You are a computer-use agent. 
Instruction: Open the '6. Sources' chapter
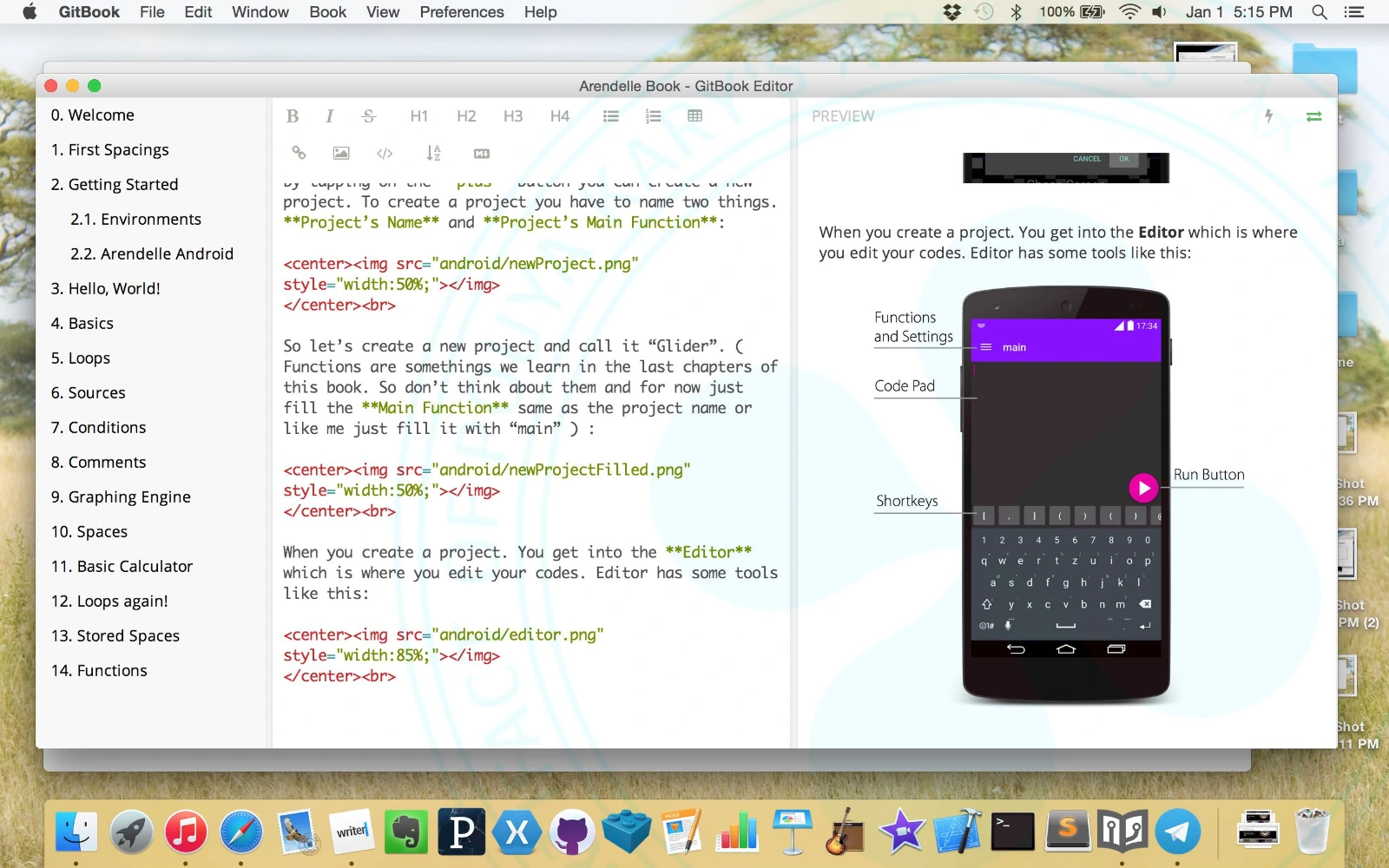pyautogui.click(x=89, y=393)
